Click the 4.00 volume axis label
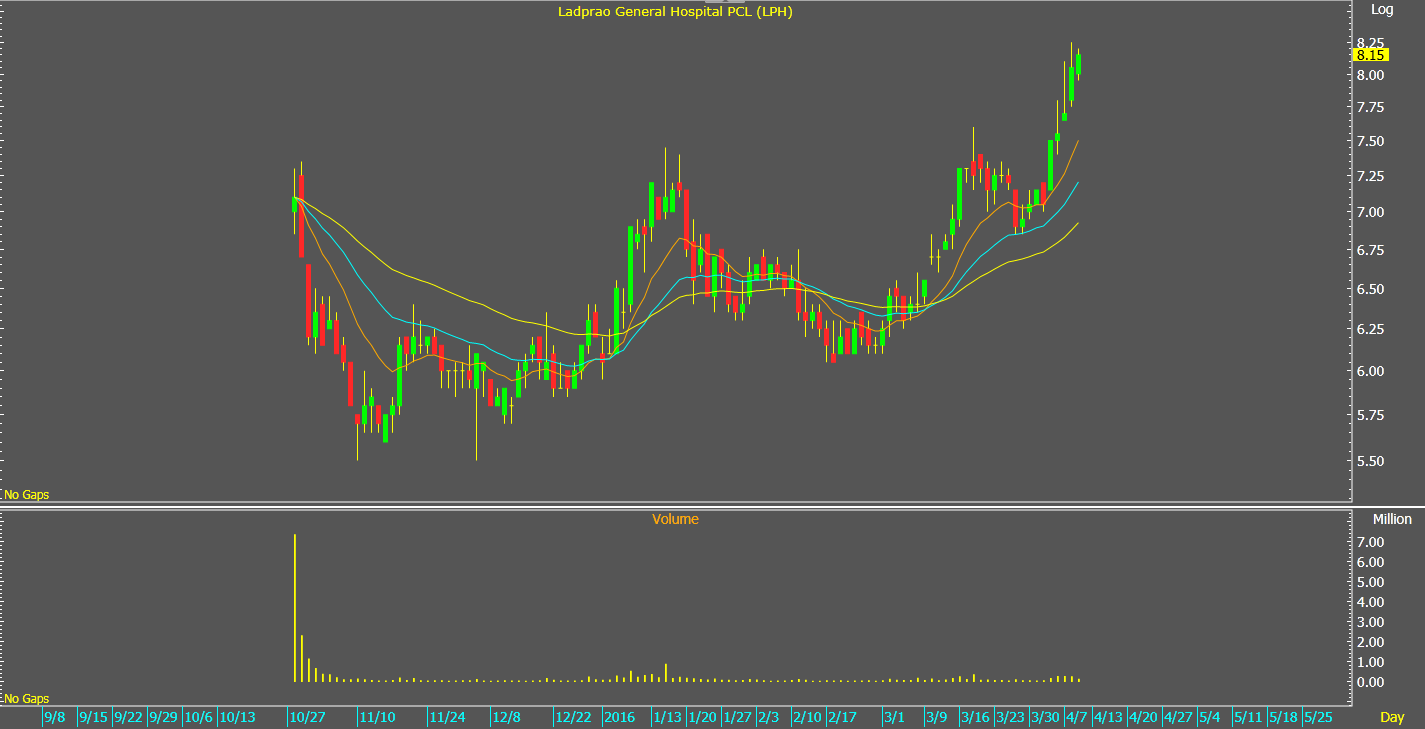1425x729 pixels. click(x=1370, y=602)
